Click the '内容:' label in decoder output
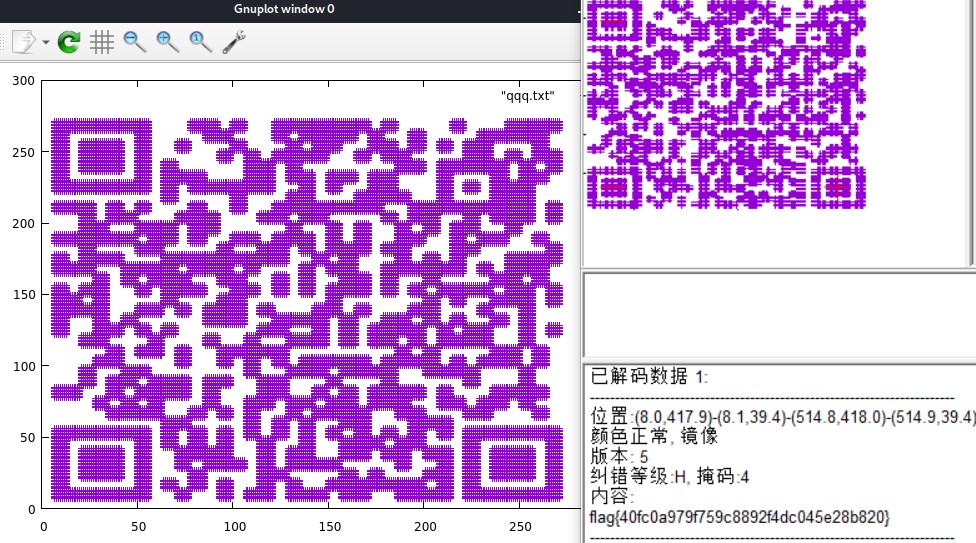The image size is (976, 543). pos(612,497)
